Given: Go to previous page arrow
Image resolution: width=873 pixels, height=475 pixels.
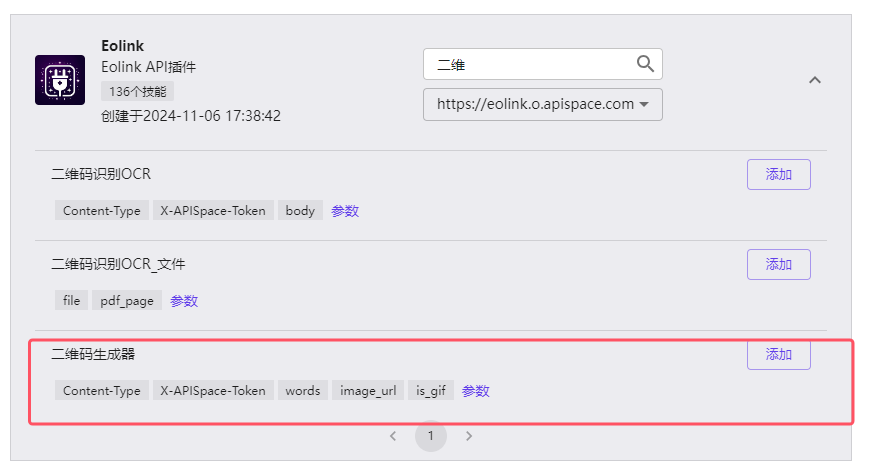Looking at the screenshot, I should (x=393, y=436).
